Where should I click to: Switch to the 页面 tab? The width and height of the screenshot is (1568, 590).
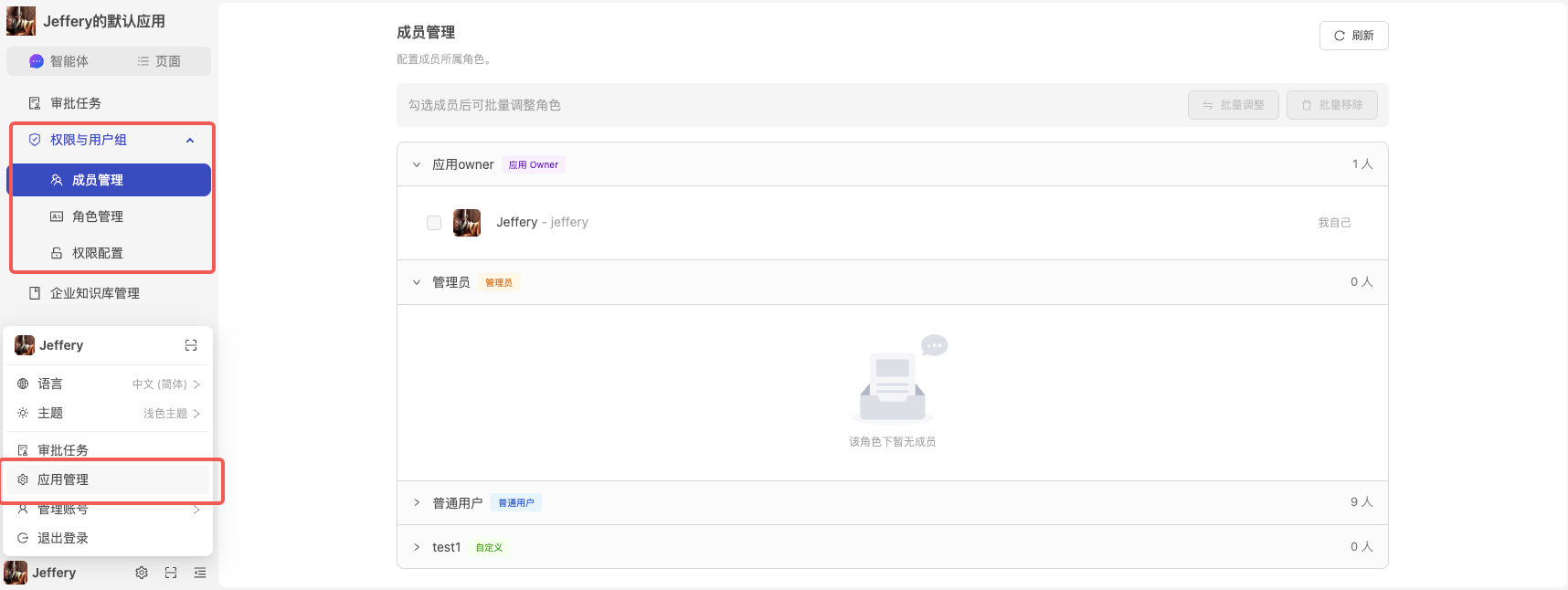(x=159, y=61)
